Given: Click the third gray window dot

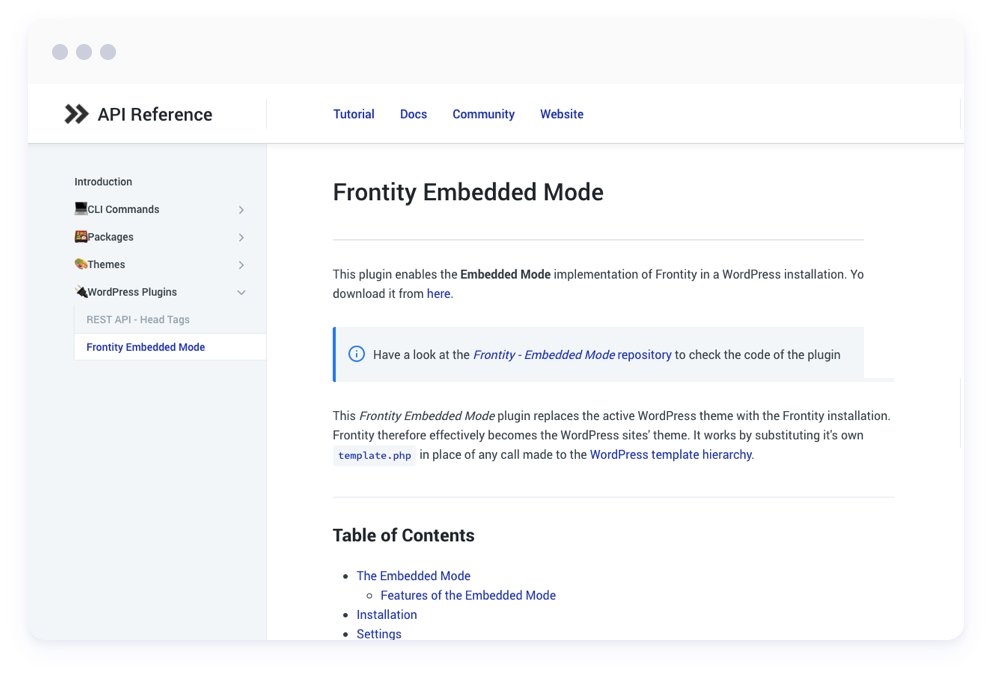Looking at the screenshot, I should (x=108, y=52).
